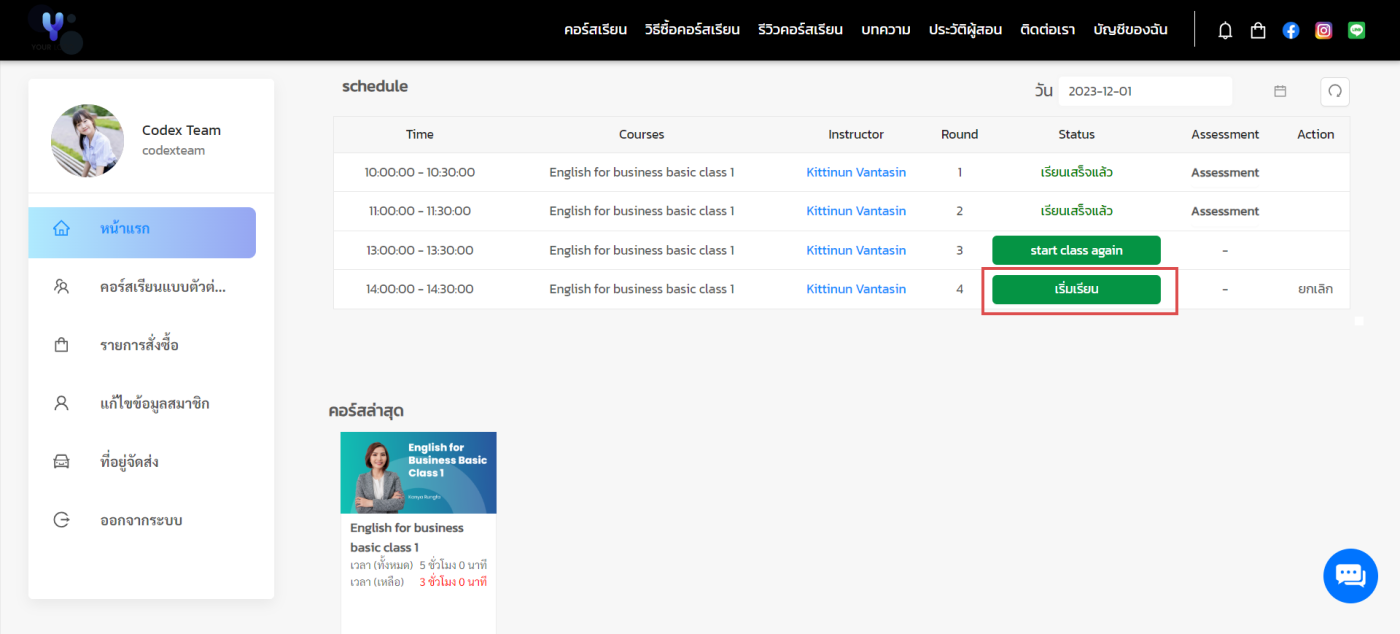Open the Facebook page icon
The height and width of the screenshot is (634, 1400).
(1291, 30)
